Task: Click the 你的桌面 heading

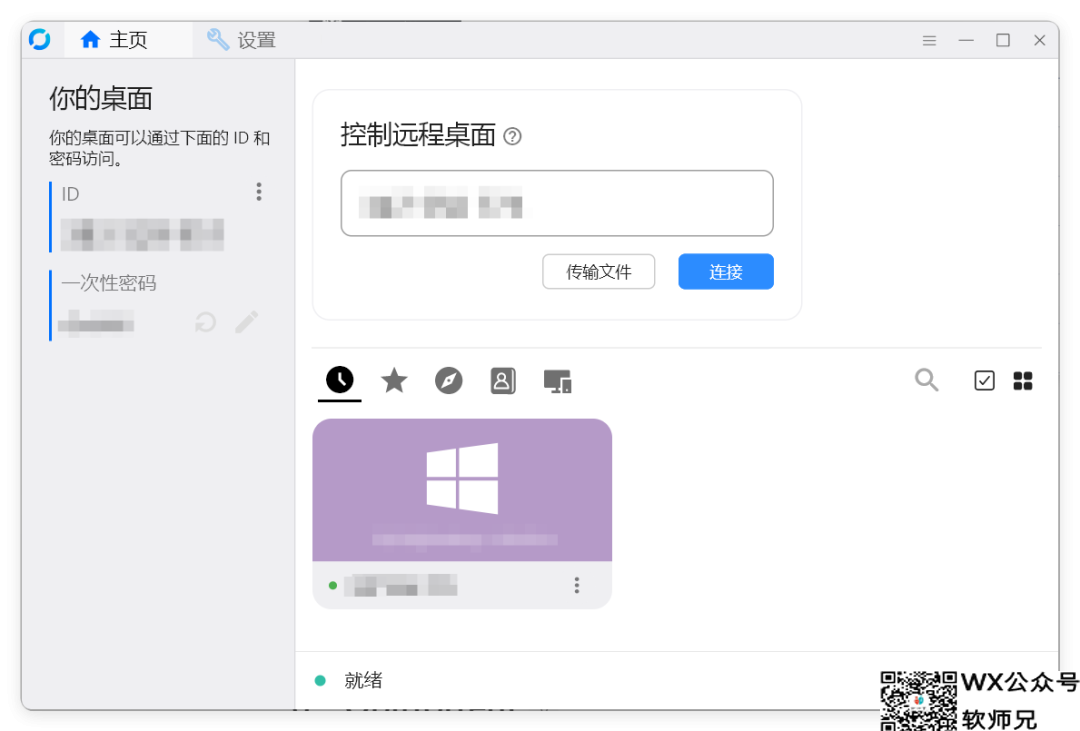Action: [x=101, y=99]
